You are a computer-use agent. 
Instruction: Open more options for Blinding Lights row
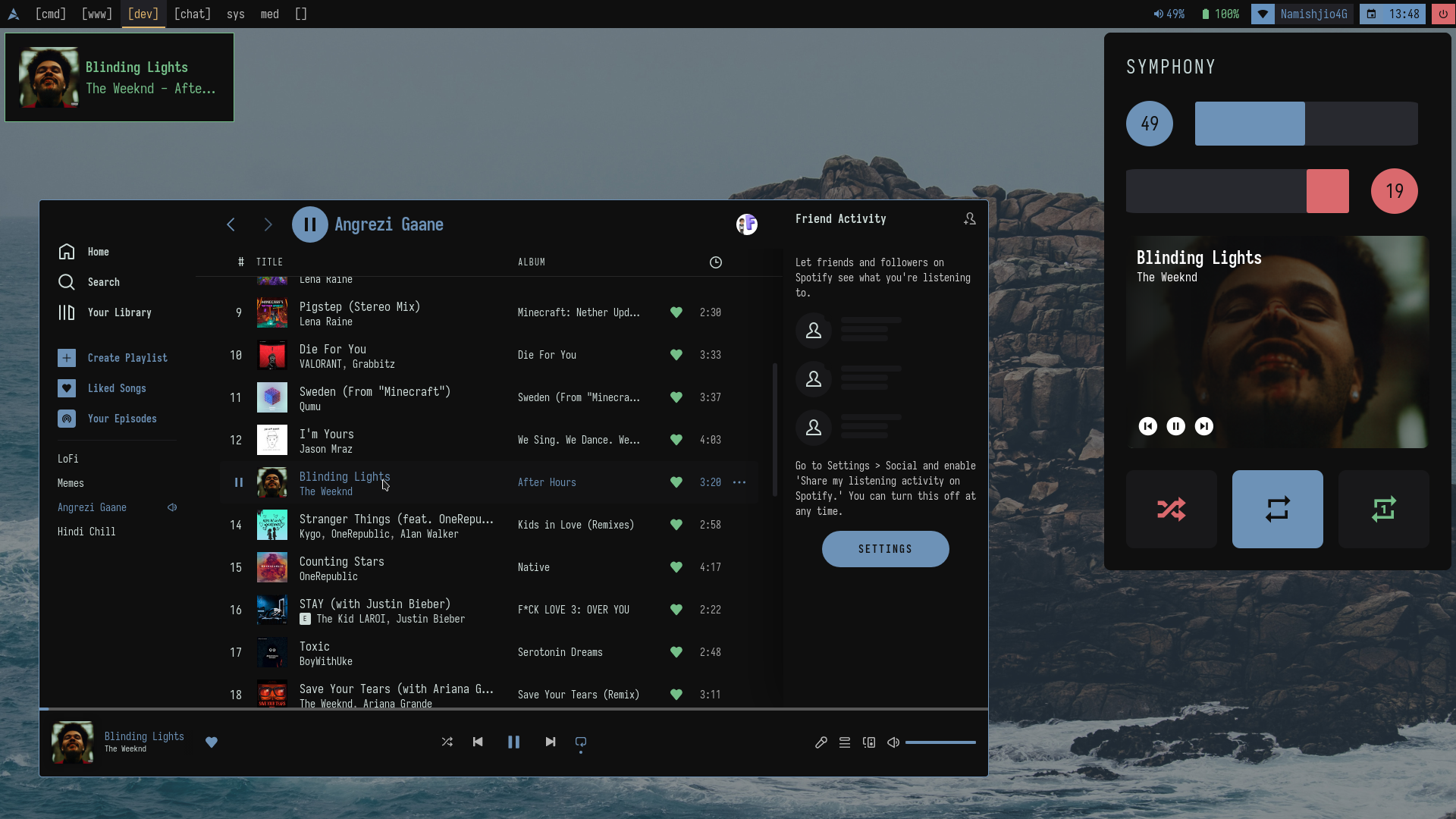tap(739, 482)
